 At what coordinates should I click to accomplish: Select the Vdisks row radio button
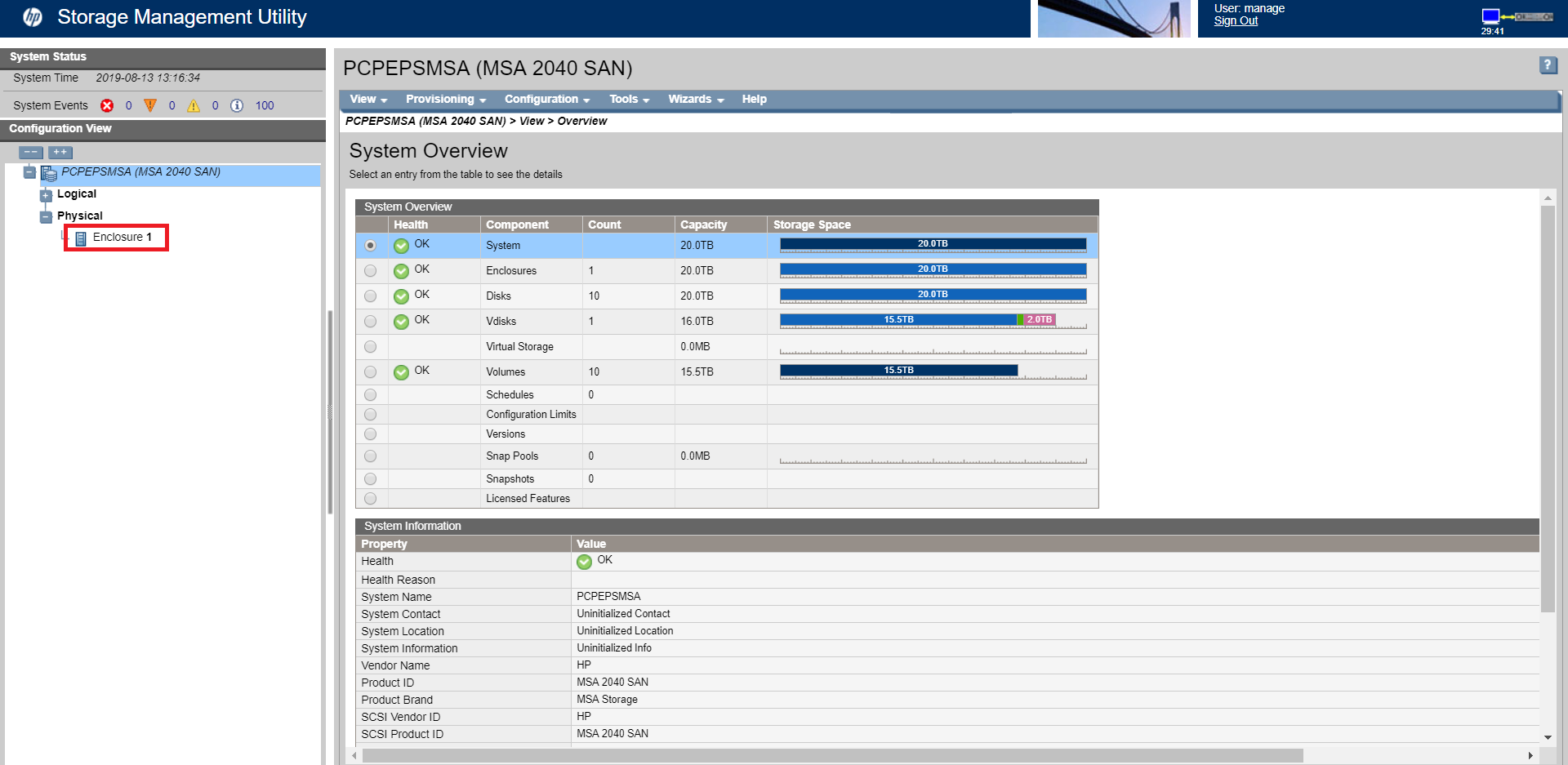371,321
